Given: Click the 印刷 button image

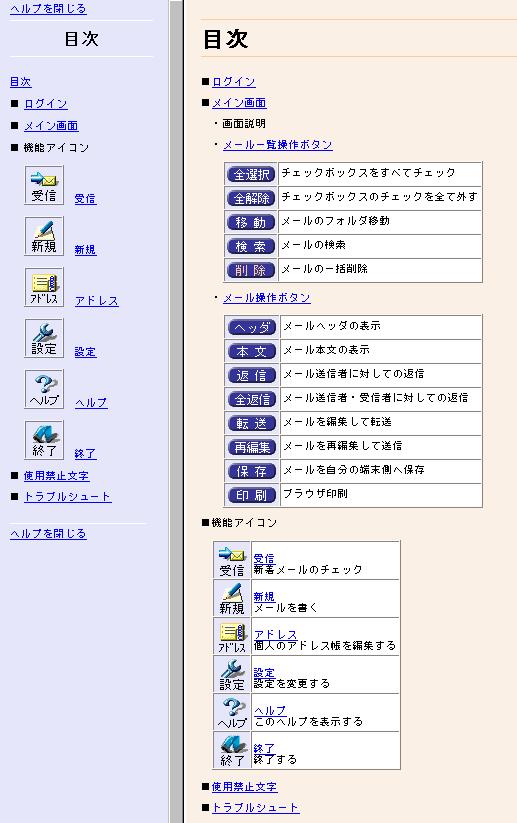Looking at the screenshot, I should click(252, 495).
